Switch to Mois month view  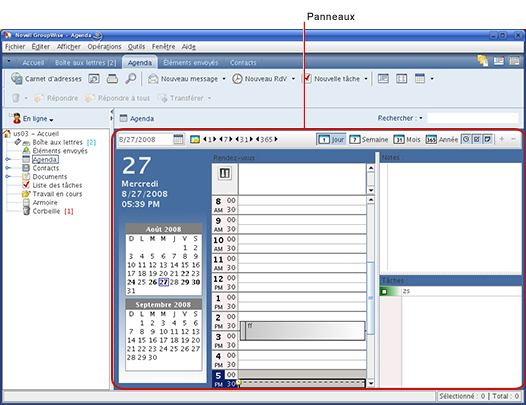coord(407,139)
